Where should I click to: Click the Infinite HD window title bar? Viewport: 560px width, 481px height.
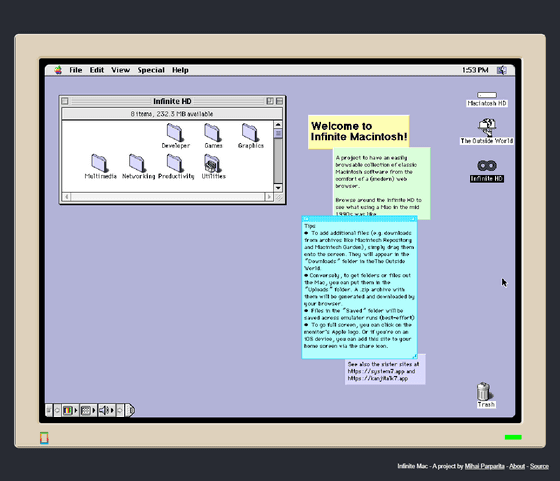point(172,101)
